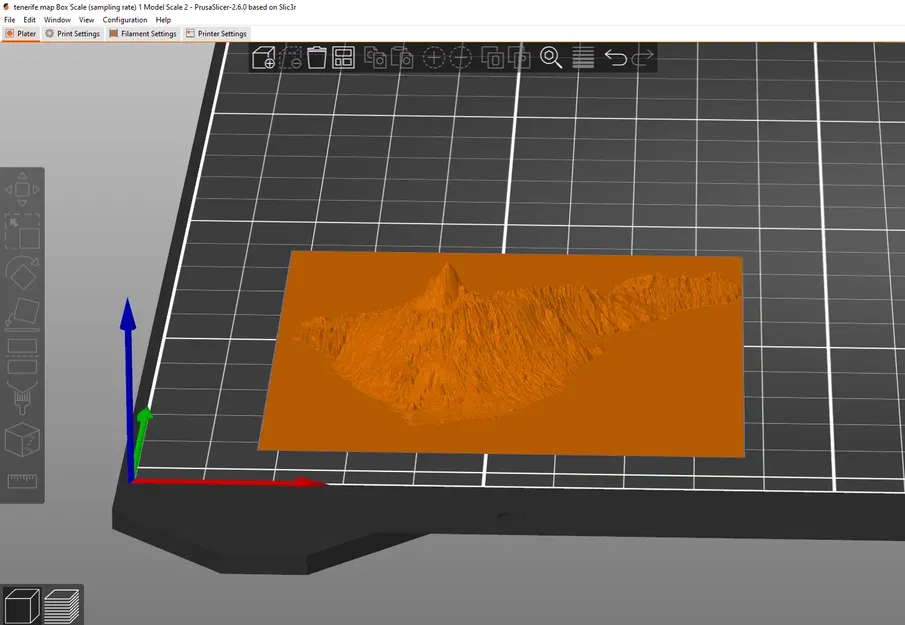Select the Move gizmo tool
This screenshot has width=905, height=625.
point(22,190)
